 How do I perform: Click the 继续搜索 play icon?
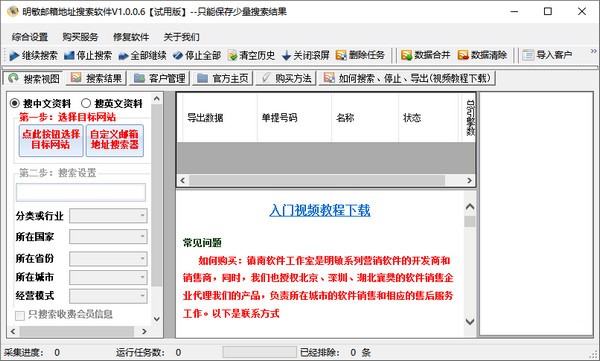click(14, 56)
